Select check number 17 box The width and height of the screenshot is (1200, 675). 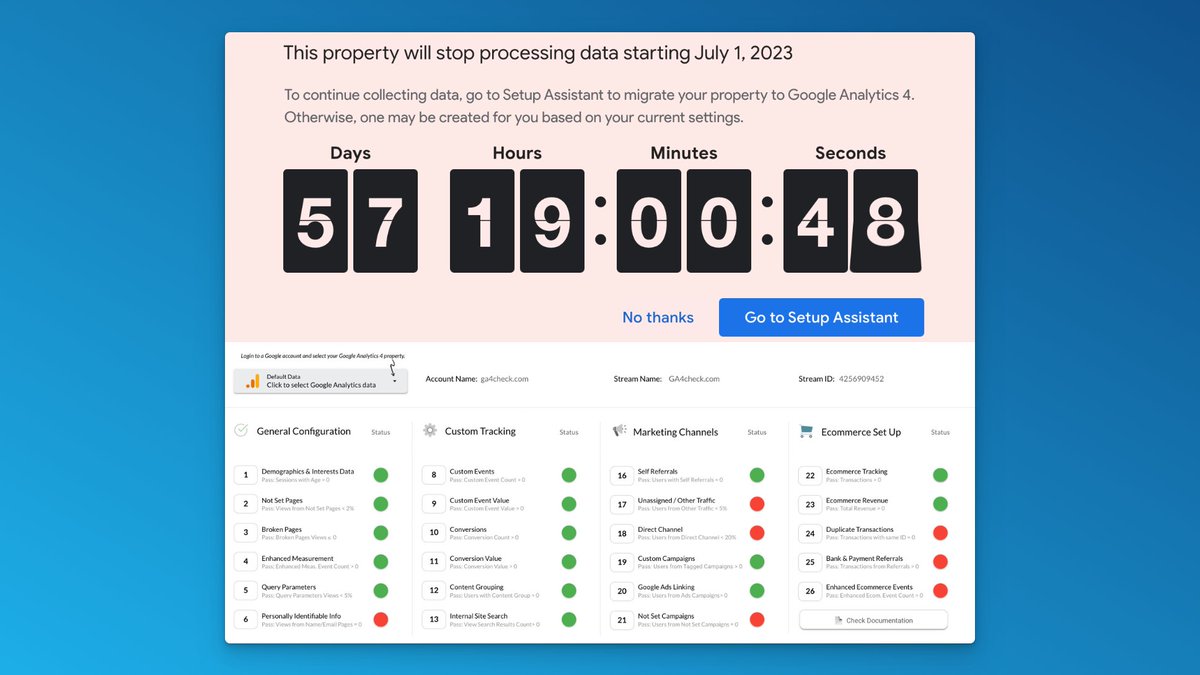coord(621,504)
